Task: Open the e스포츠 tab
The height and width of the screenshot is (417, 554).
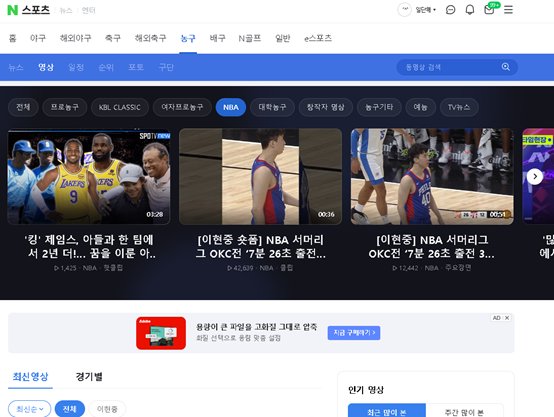Action: pyautogui.click(x=318, y=38)
